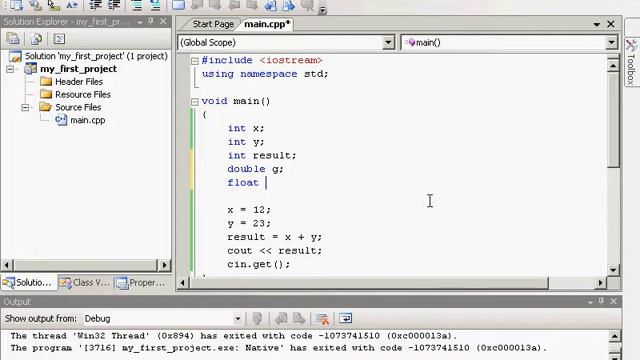Close the main.cpp document tab
Viewport: 640px width, 360px height.
pyautogui.click(x=611, y=24)
